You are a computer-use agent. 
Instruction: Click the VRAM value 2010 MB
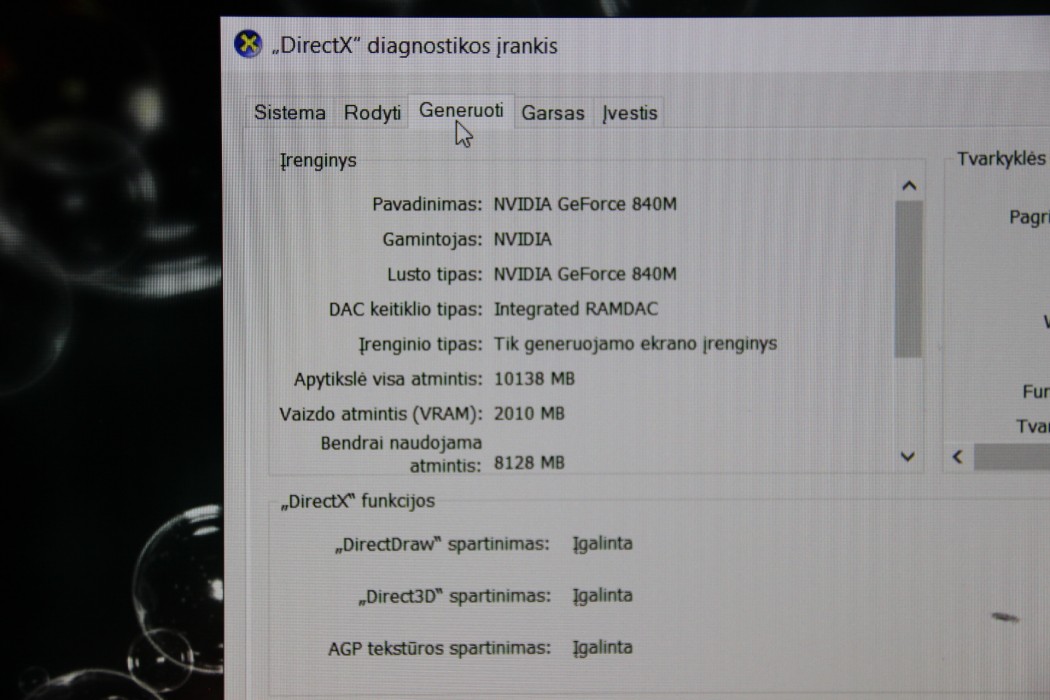(529, 414)
